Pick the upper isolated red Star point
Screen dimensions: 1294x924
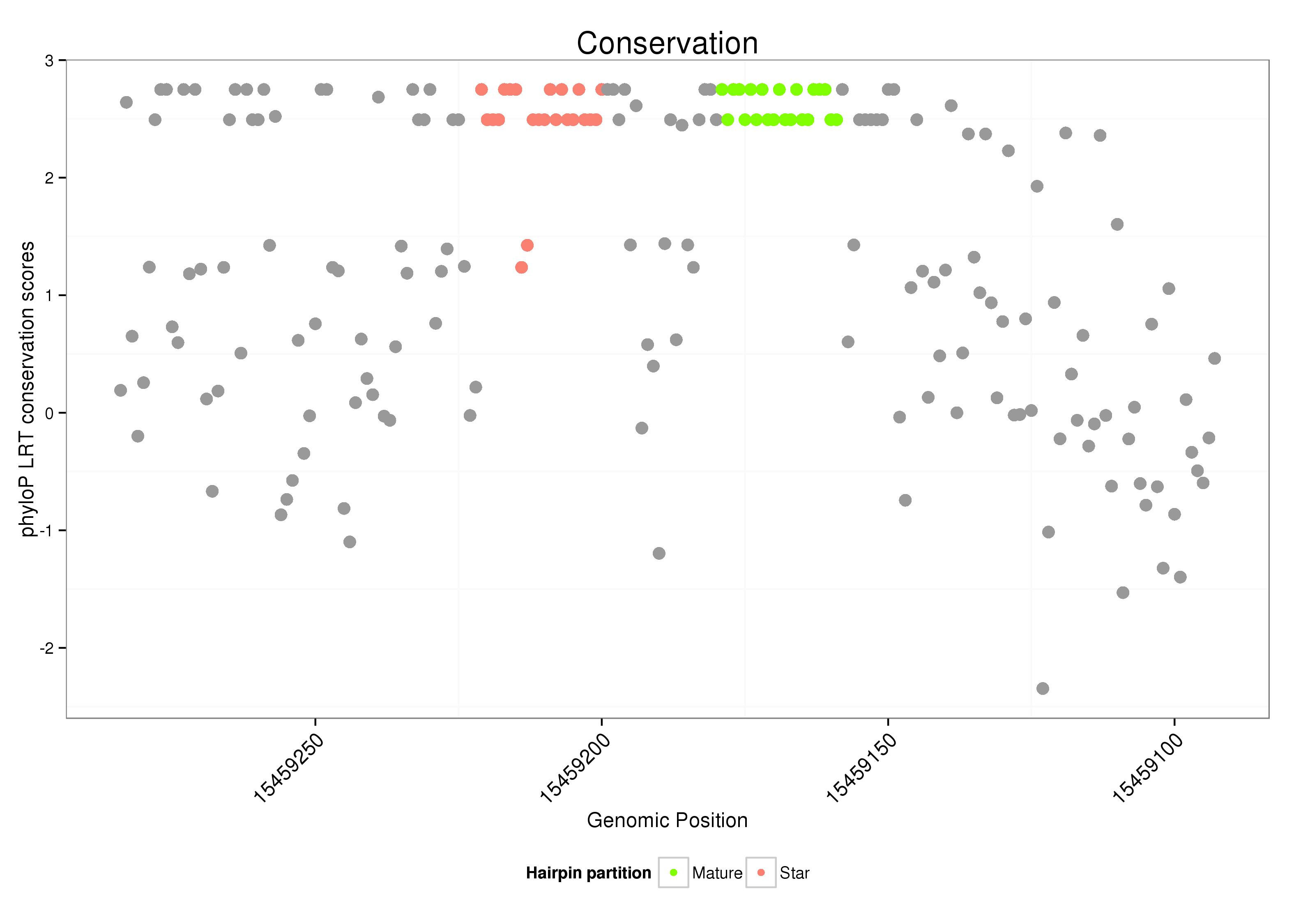click(x=527, y=245)
